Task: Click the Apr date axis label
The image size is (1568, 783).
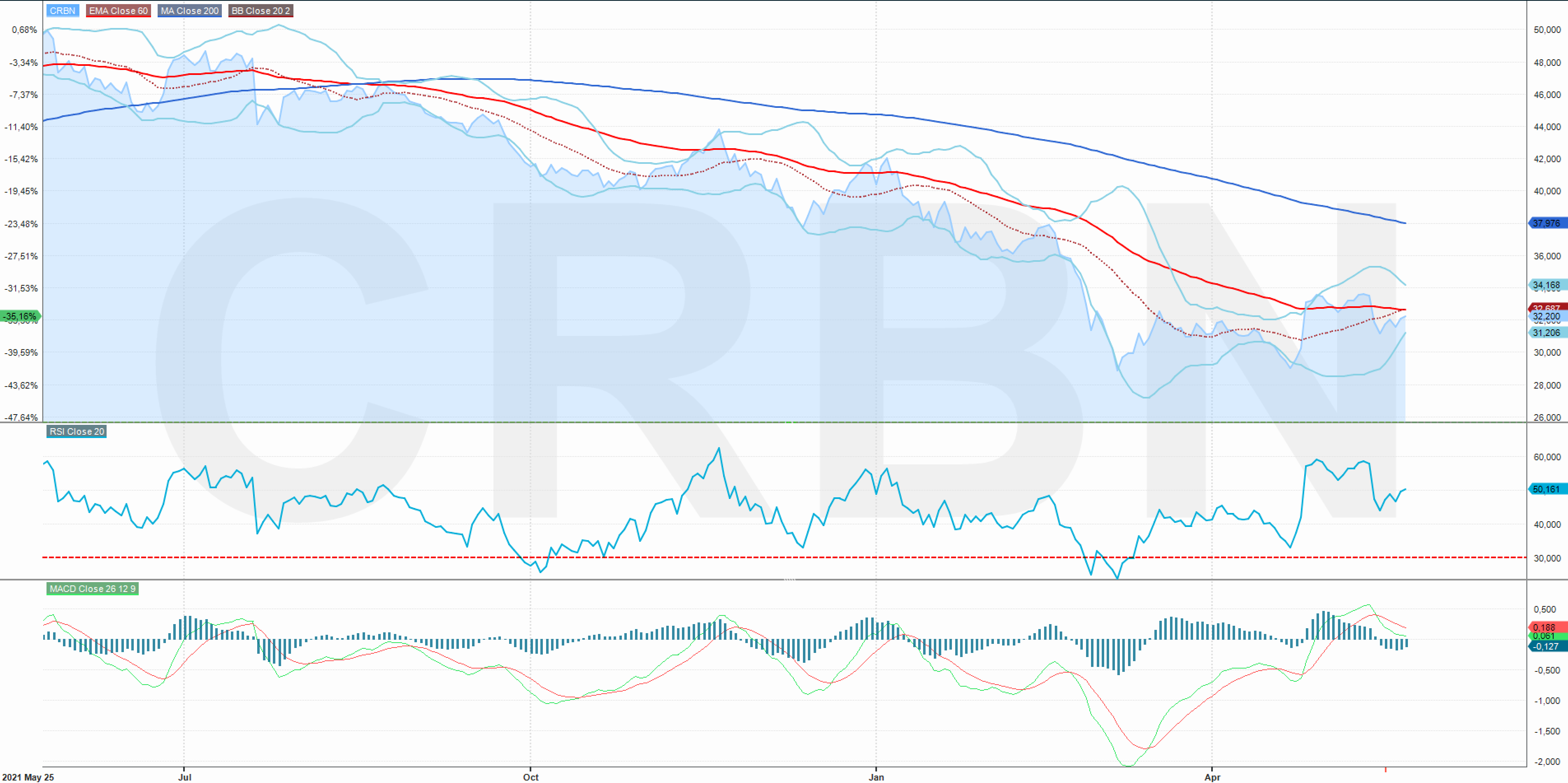Action: coord(1212,778)
